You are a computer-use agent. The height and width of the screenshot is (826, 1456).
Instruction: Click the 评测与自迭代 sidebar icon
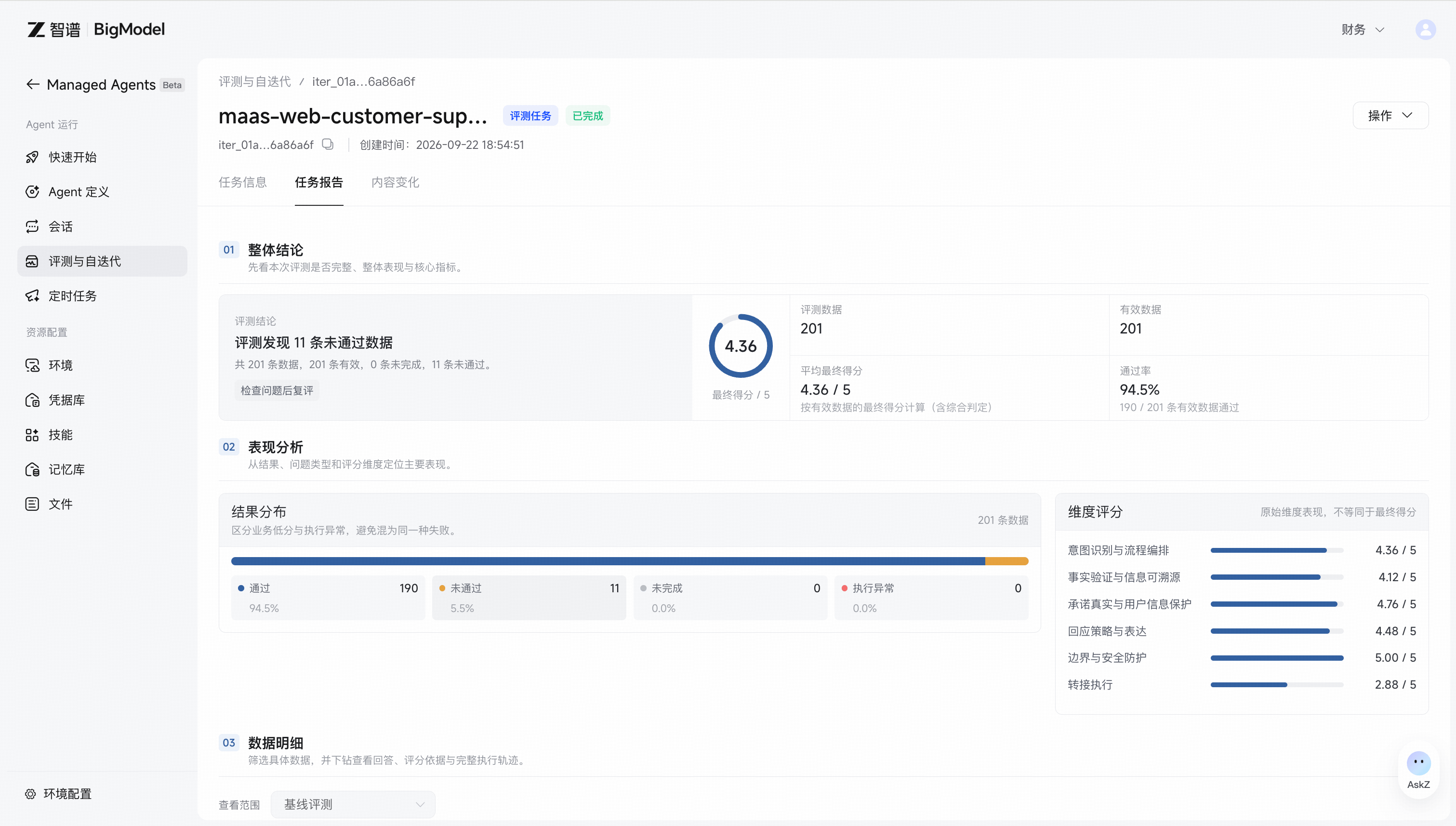(x=32, y=261)
